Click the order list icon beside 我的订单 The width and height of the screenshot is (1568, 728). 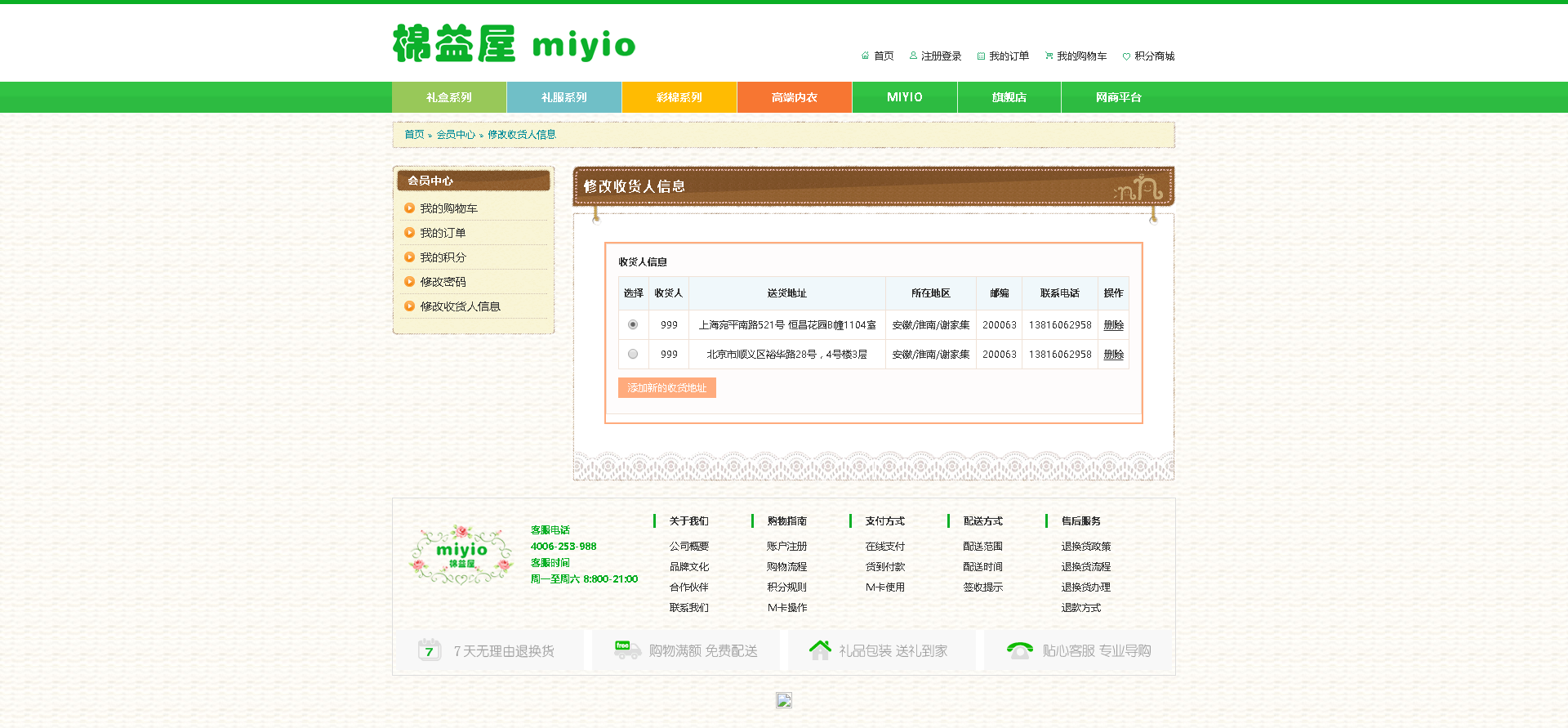[981, 56]
